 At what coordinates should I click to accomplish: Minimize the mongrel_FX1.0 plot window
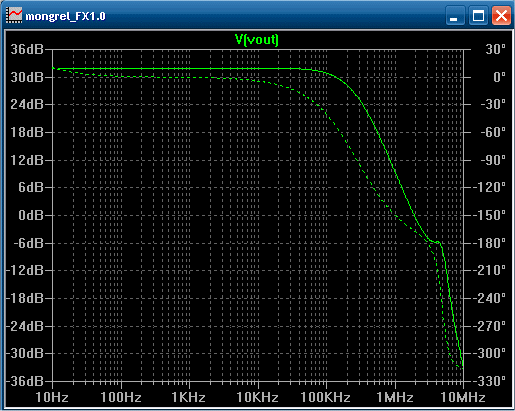pyautogui.click(x=455, y=16)
